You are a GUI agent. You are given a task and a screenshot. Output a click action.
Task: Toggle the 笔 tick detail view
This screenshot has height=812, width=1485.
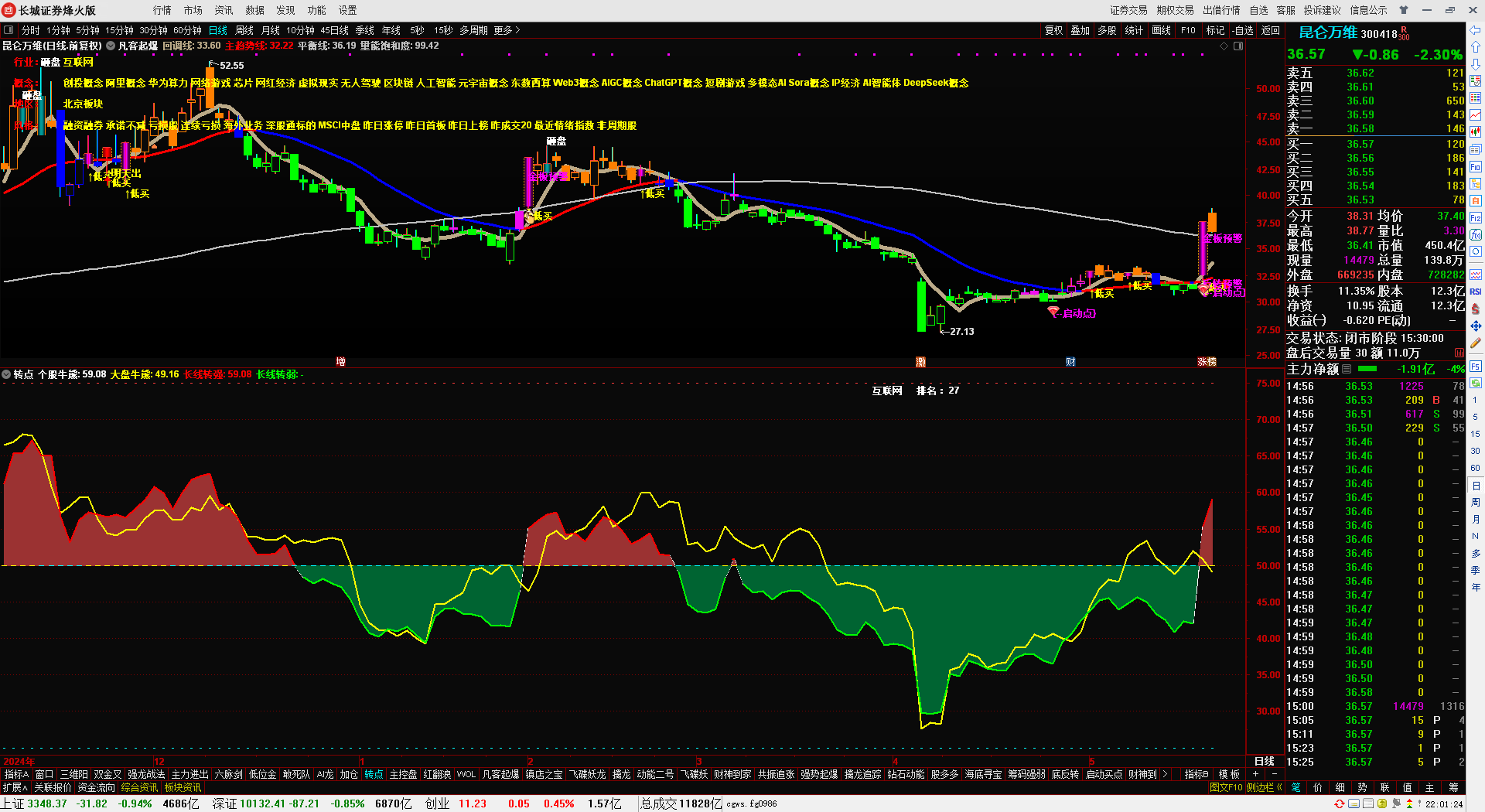(x=1296, y=787)
